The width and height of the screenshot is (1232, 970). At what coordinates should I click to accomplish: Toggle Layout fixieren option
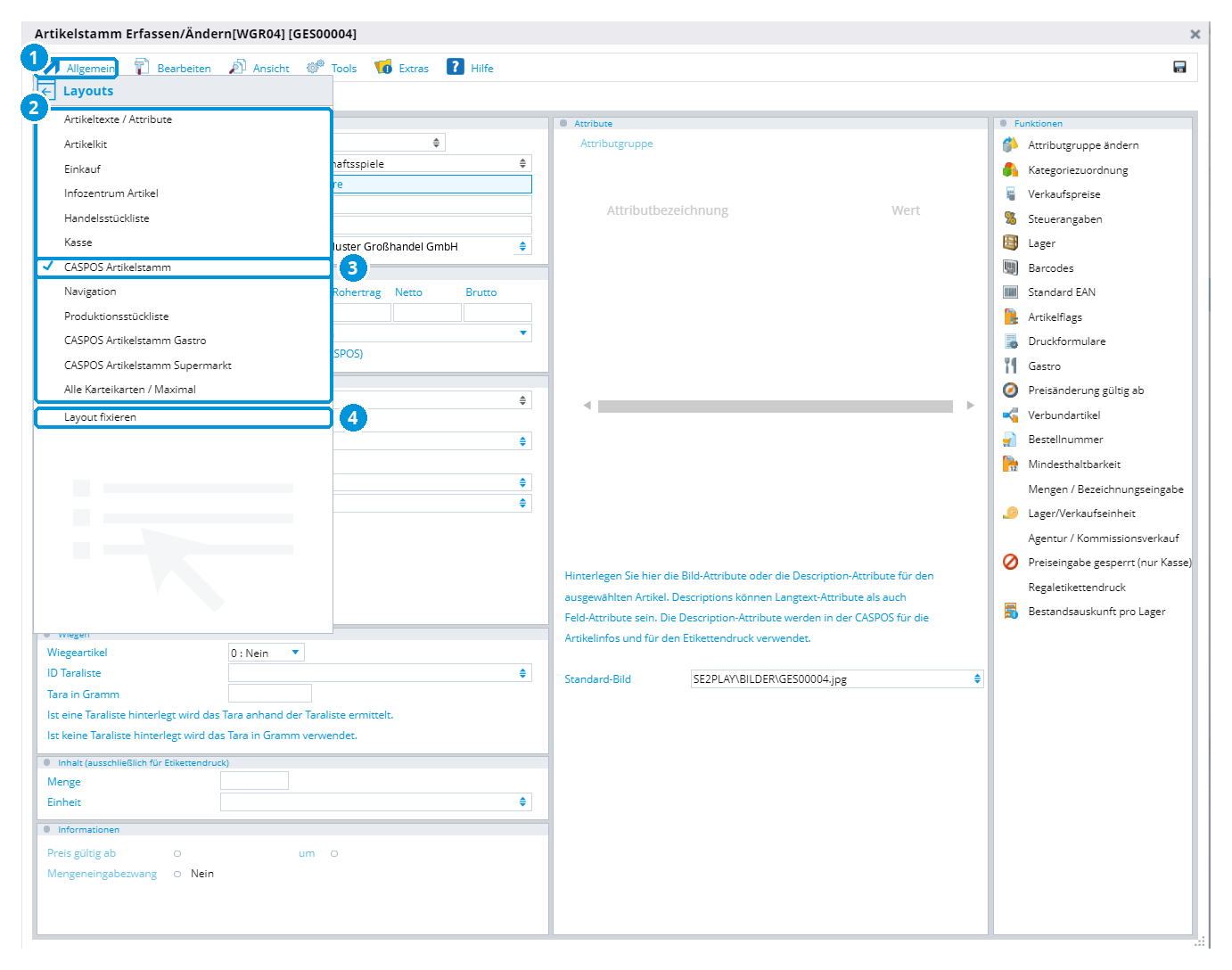click(183, 417)
